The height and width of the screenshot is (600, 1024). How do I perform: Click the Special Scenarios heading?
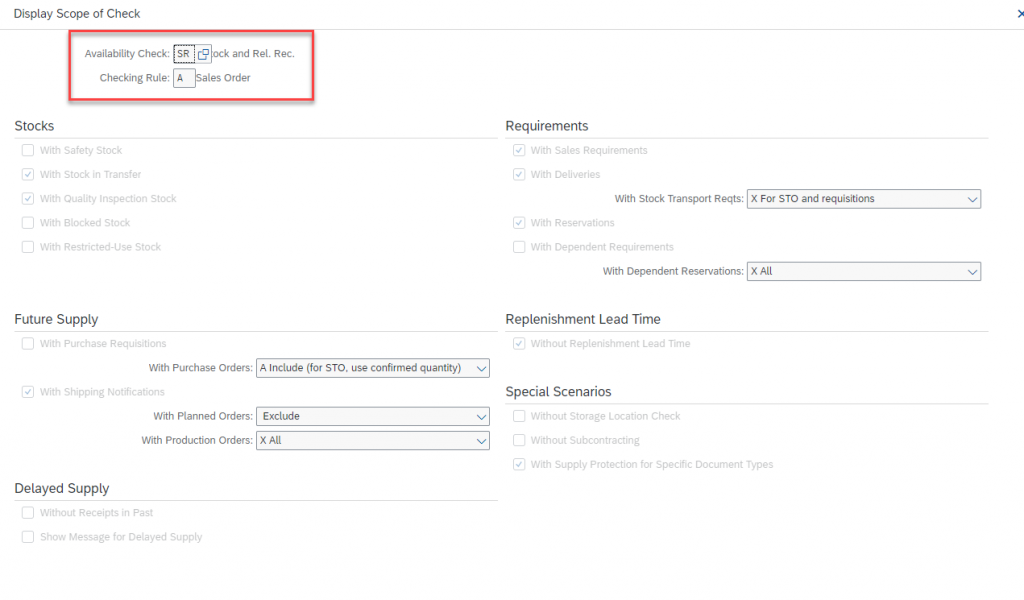[558, 392]
